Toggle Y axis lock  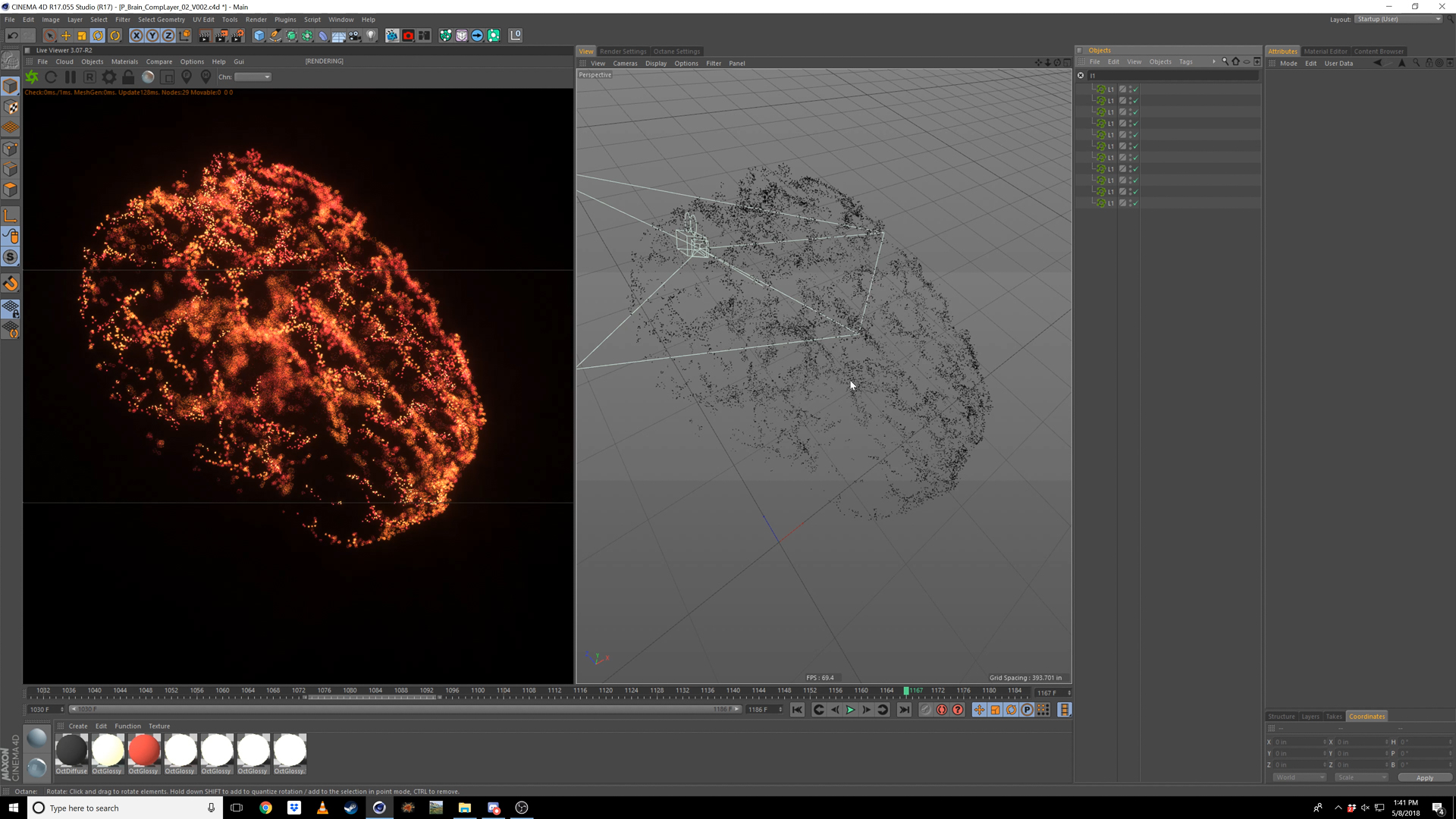click(152, 36)
